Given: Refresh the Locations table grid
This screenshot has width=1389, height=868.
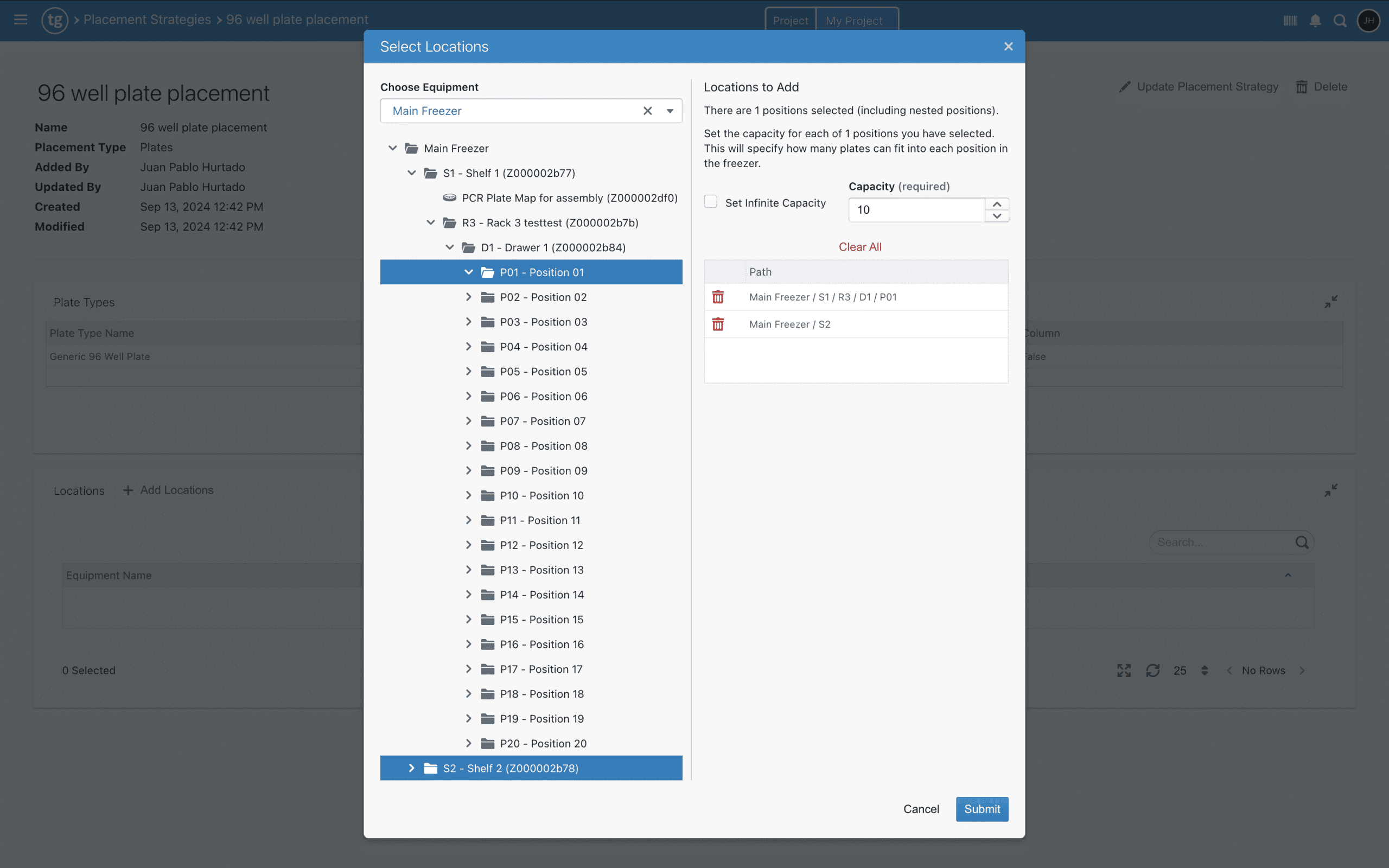Looking at the screenshot, I should point(1154,670).
